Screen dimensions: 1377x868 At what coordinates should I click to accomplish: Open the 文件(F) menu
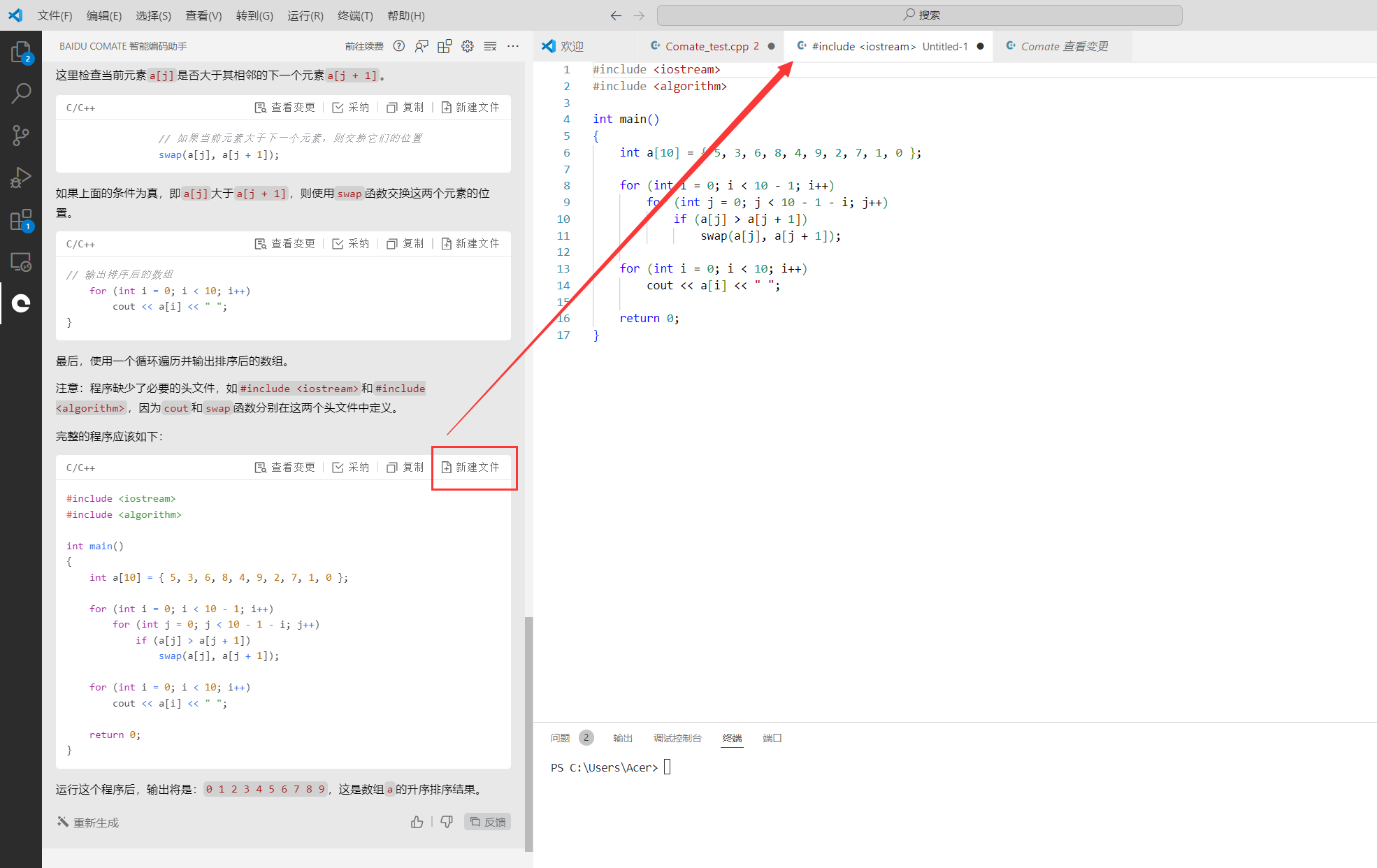pyautogui.click(x=55, y=15)
